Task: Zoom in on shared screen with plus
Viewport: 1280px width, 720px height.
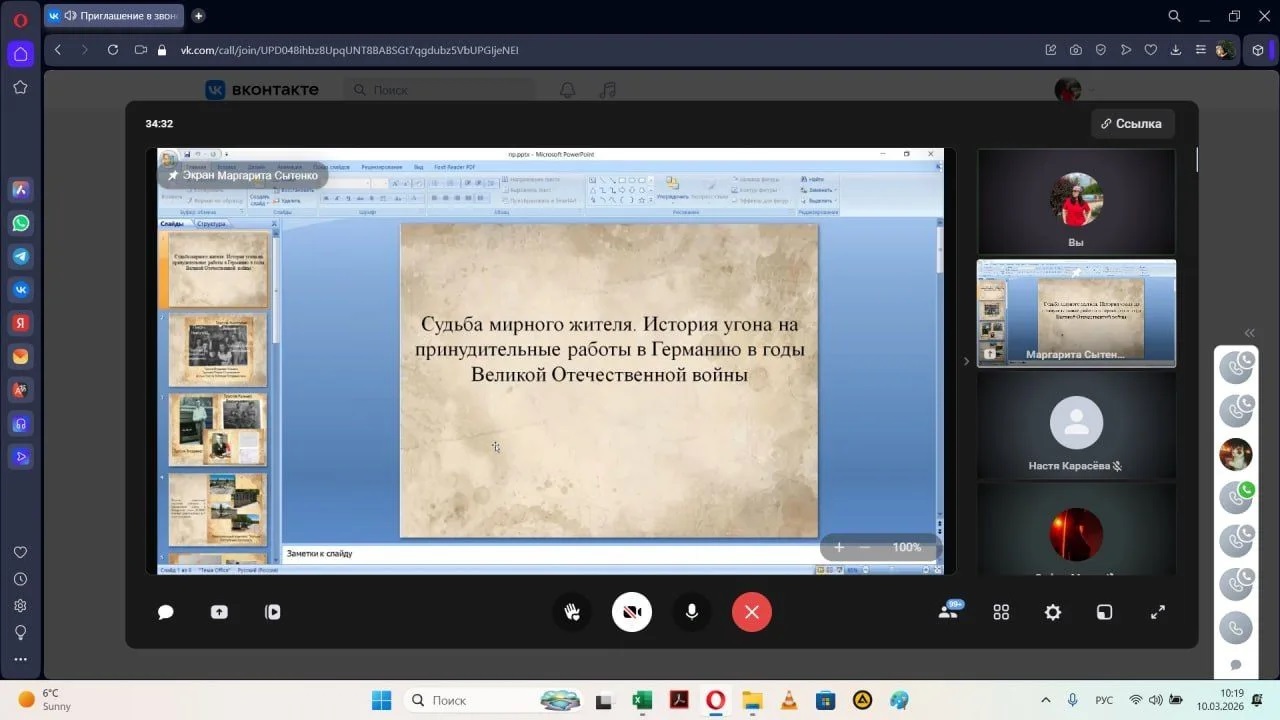Action: pyautogui.click(x=839, y=547)
